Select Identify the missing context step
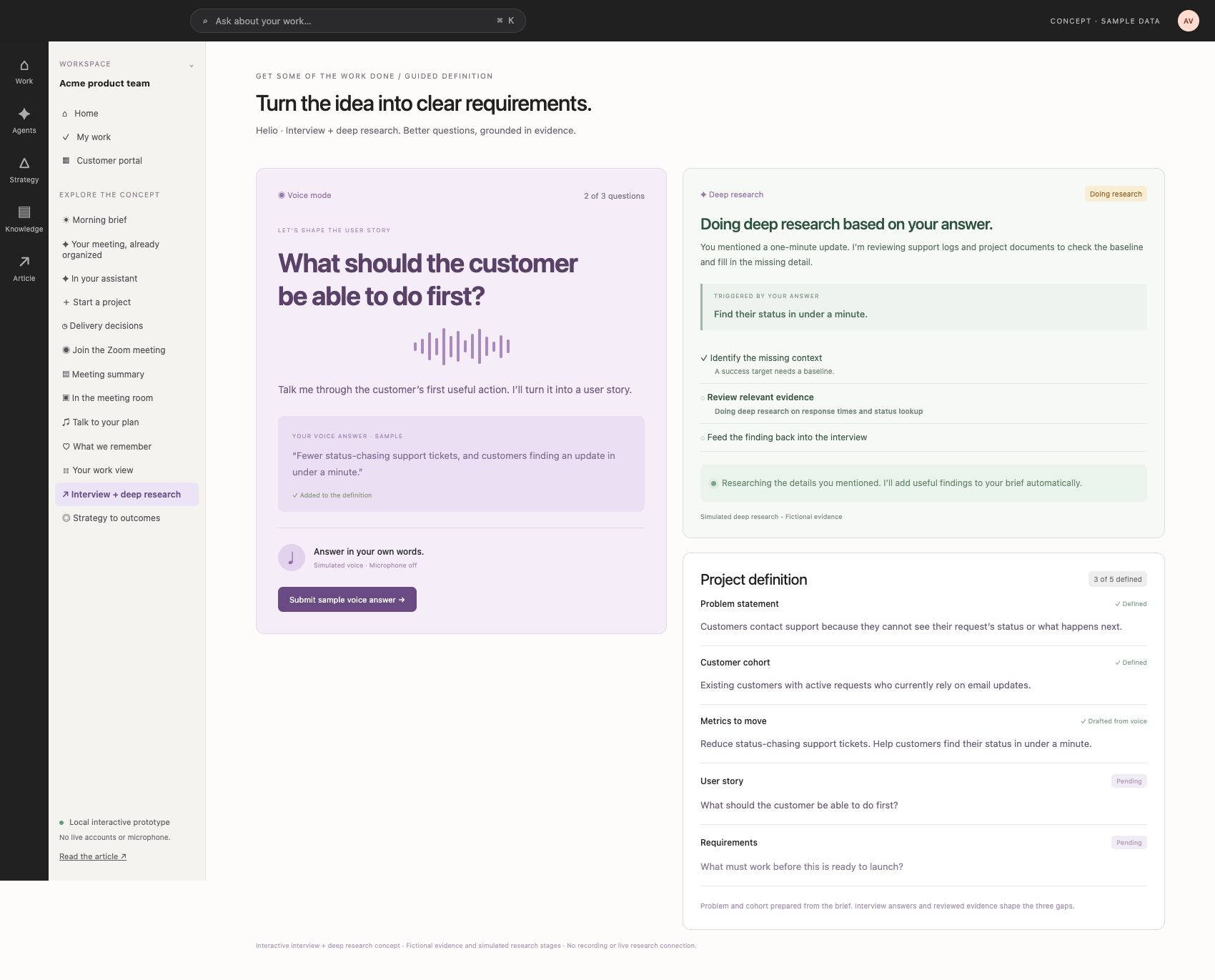This screenshot has width=1215, height=980. point(923,364)
